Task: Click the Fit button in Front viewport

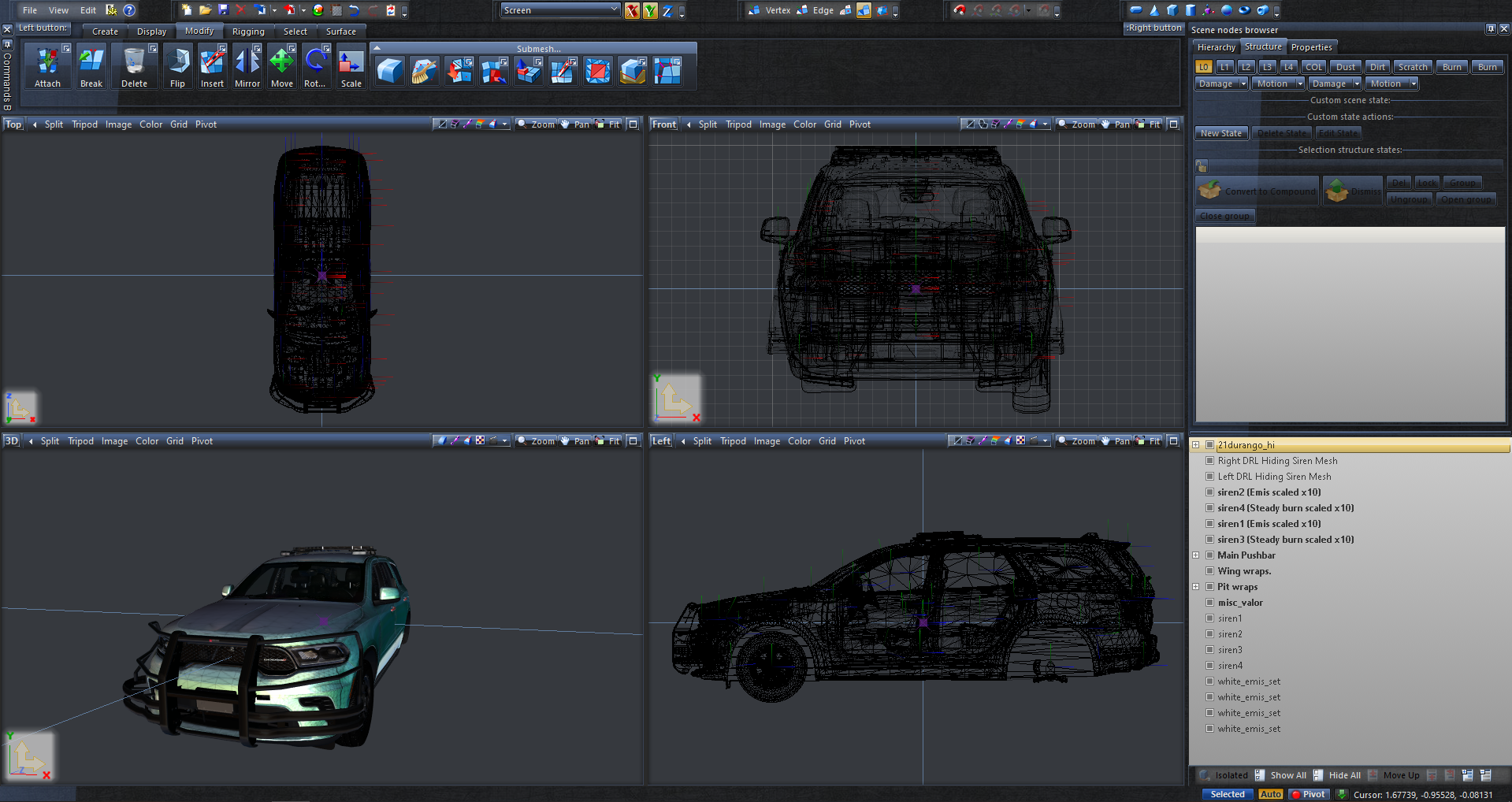Action: (x=1150, y=124)
